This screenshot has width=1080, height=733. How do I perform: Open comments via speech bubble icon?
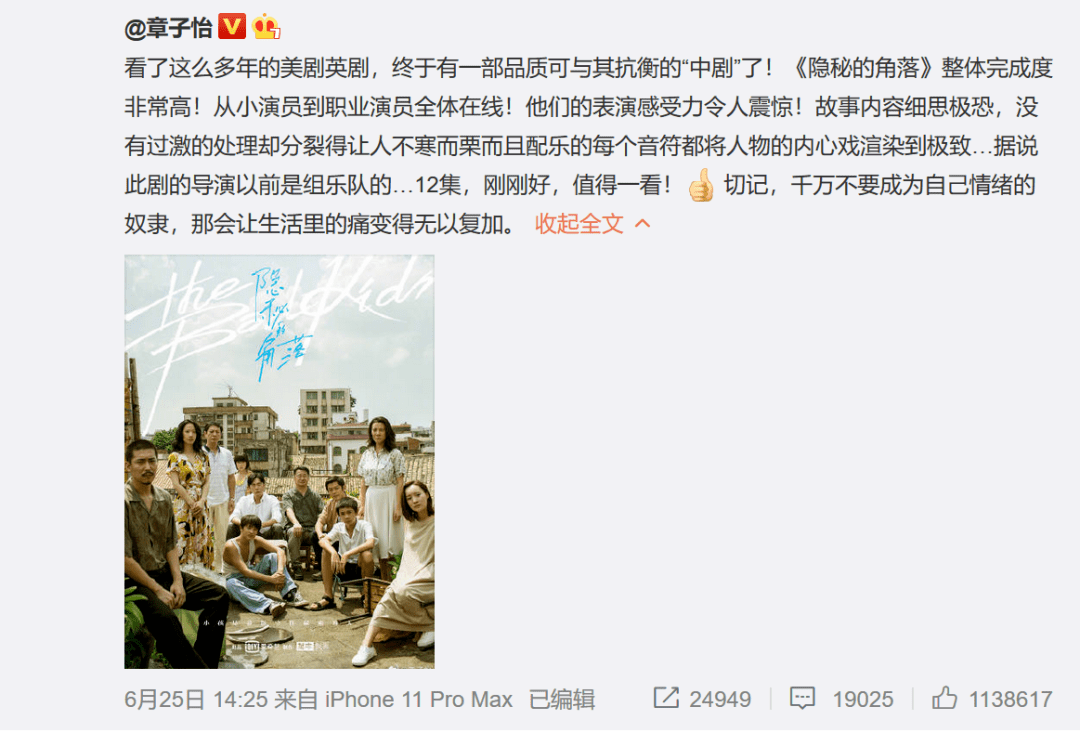tap(802, 699)
